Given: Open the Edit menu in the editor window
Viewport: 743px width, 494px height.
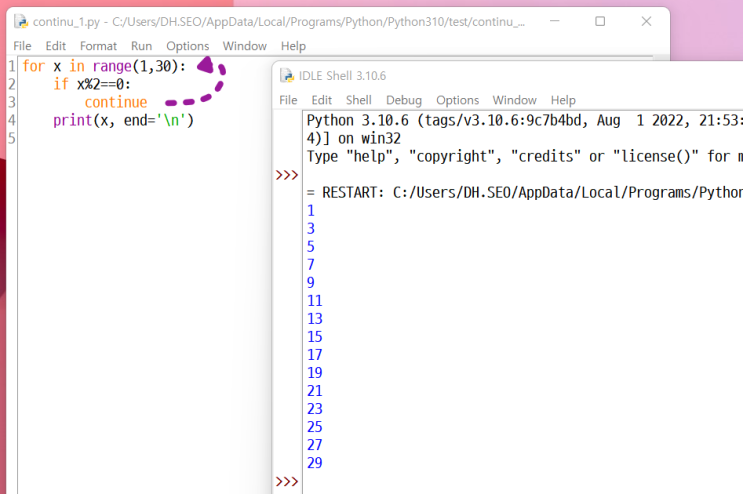Looking at the screenshot, I should (56, 46).
